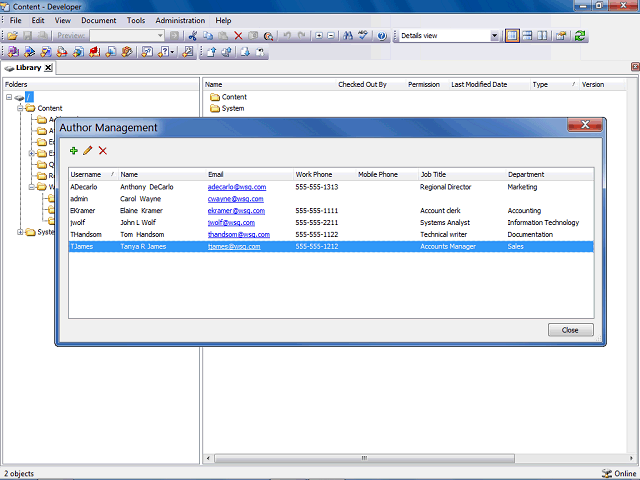Select System folder in Library Name list

point(227,109)
